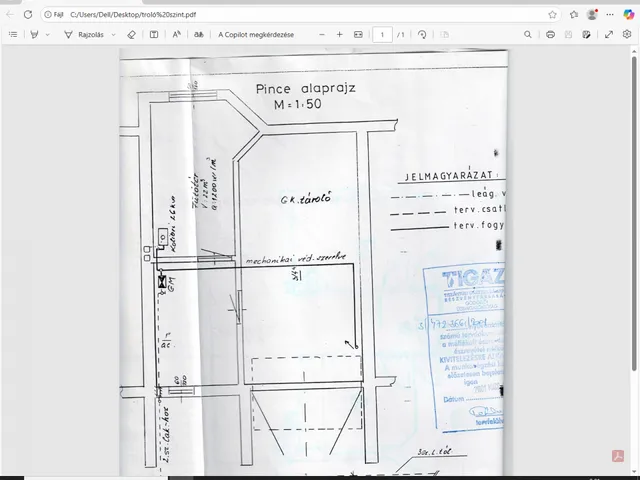This screenshot has height=480, width=640.
Task: Click A Copilot megkérdezése button
Action: tap(256, 34)
